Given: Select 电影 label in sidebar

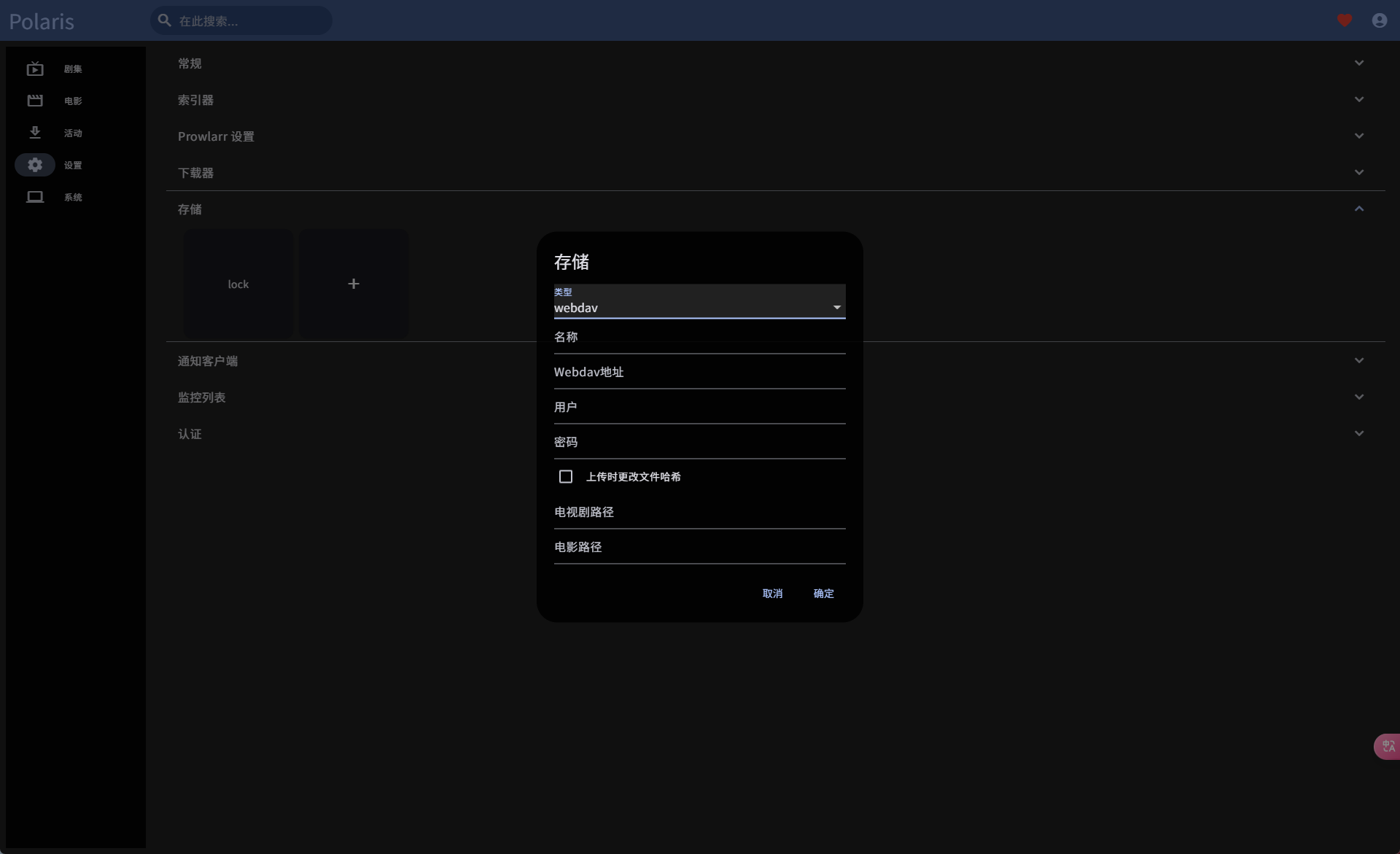Looking at the screenshot, I should pos(73,101).
